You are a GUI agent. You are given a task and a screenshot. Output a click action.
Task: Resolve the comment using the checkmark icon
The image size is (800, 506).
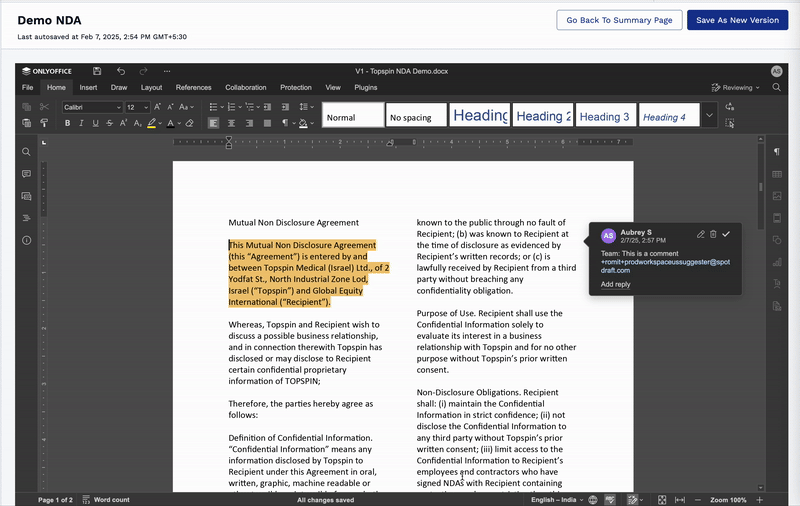727,234
